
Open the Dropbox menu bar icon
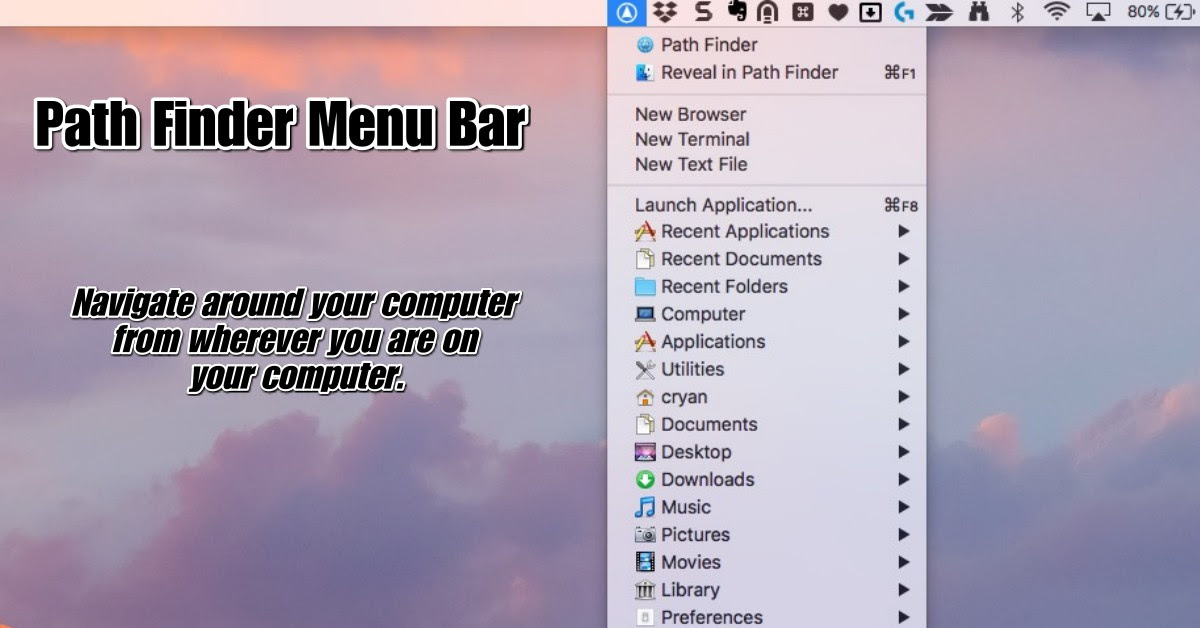664,12
